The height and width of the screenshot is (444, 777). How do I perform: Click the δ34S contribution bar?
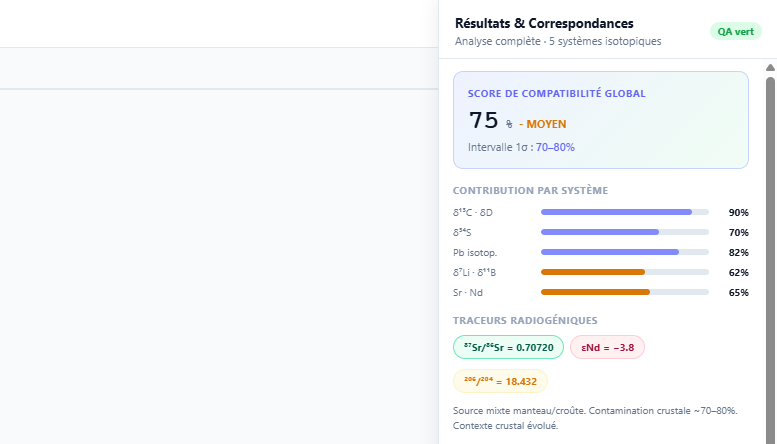[x=624, y=232]
